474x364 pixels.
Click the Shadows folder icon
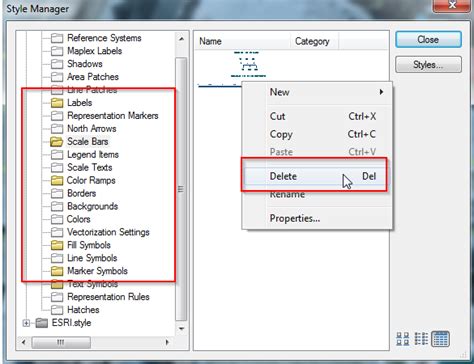click(57, 64)
